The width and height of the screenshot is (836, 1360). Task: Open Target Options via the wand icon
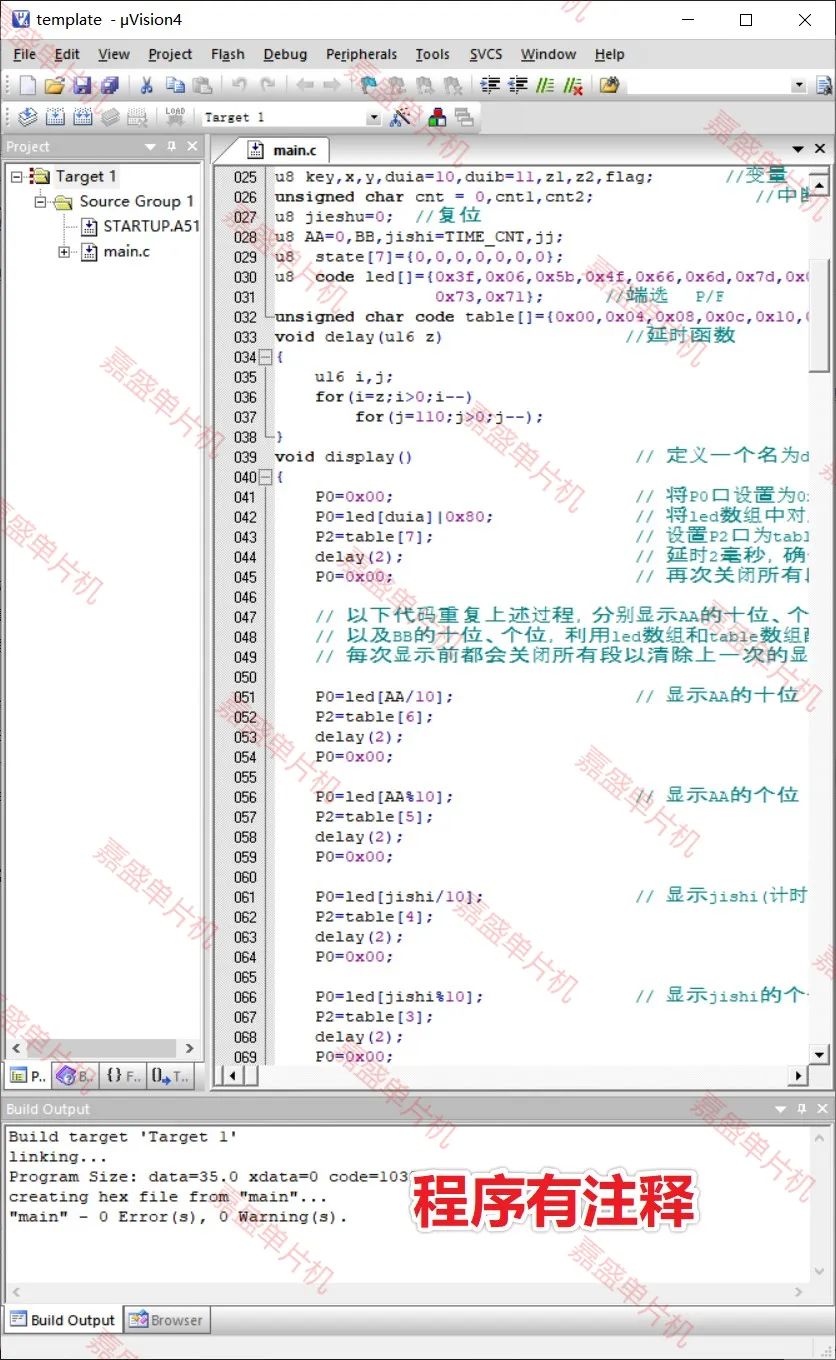click(401, 116)
